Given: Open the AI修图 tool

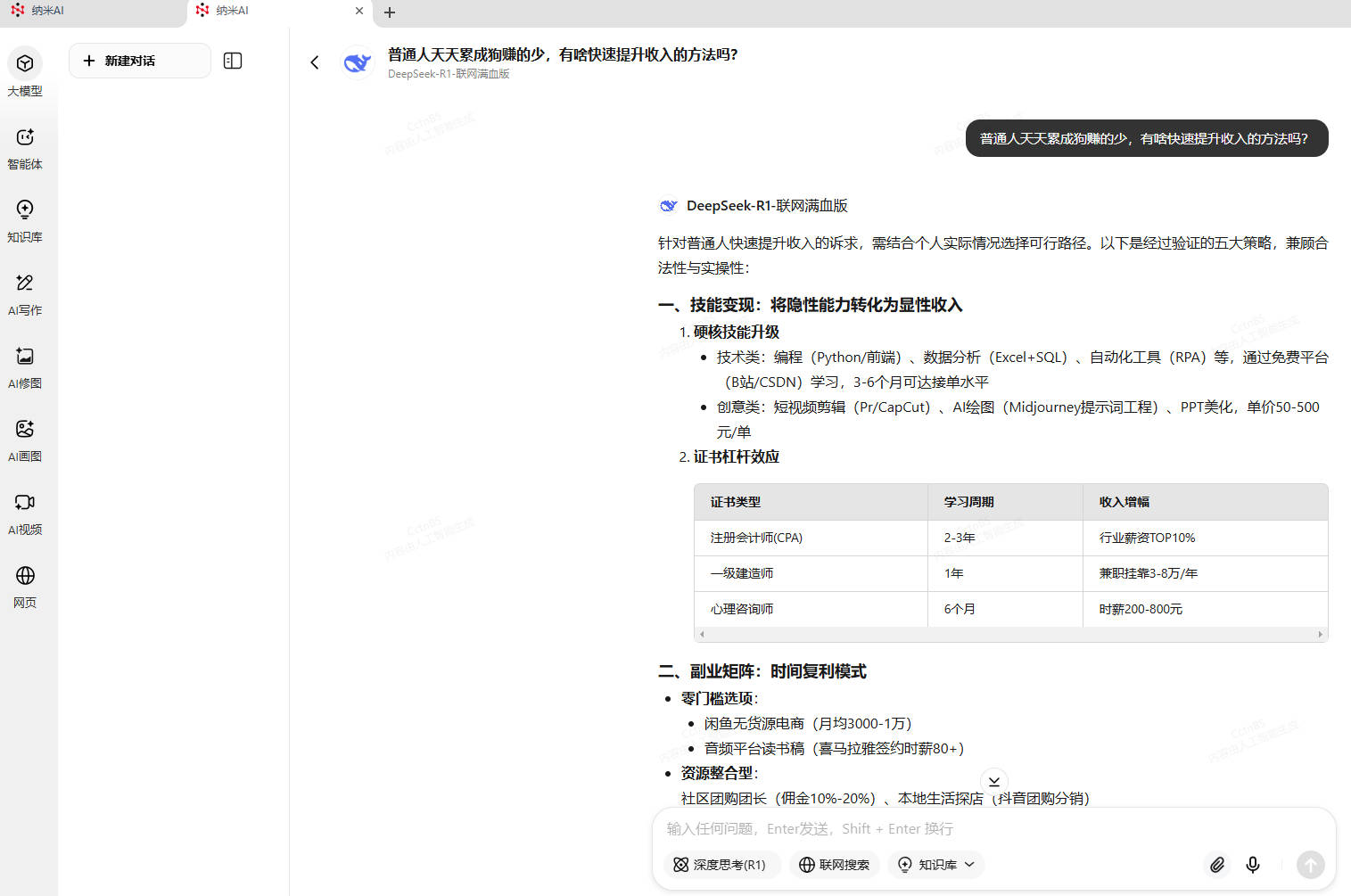Looking at the screenshot, I should [x=25, y=367].
